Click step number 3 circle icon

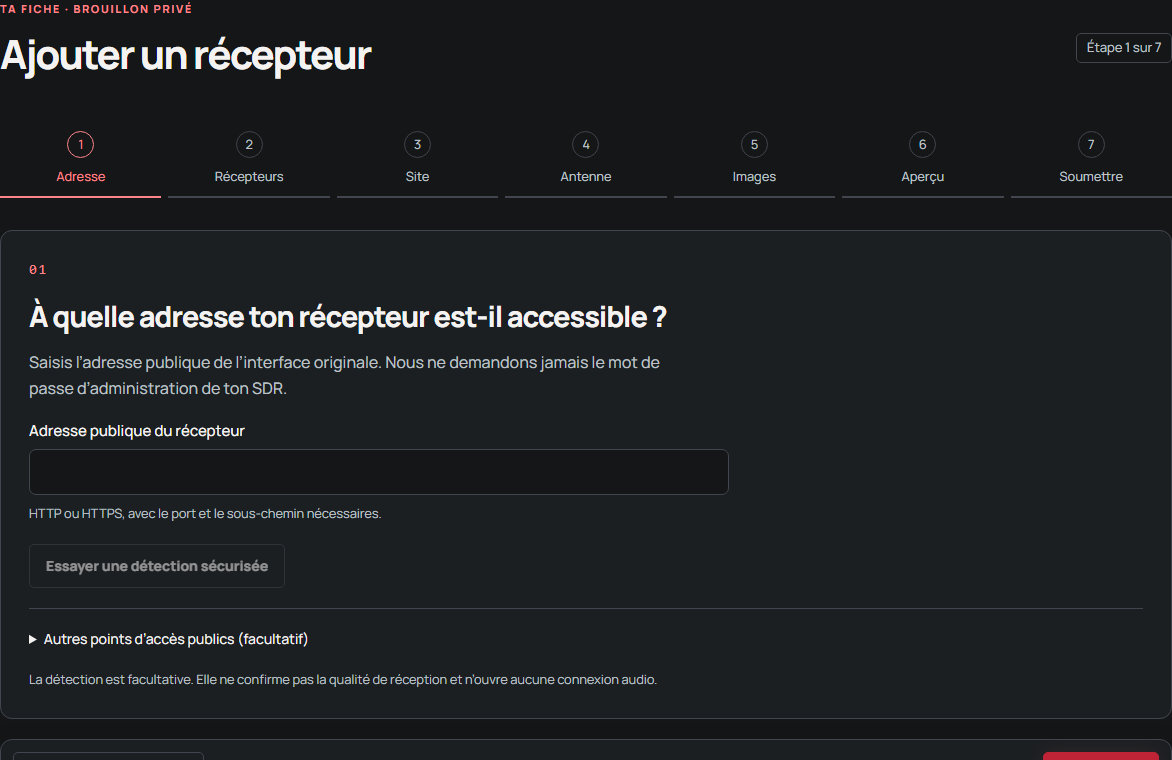(x=417, y=144)
